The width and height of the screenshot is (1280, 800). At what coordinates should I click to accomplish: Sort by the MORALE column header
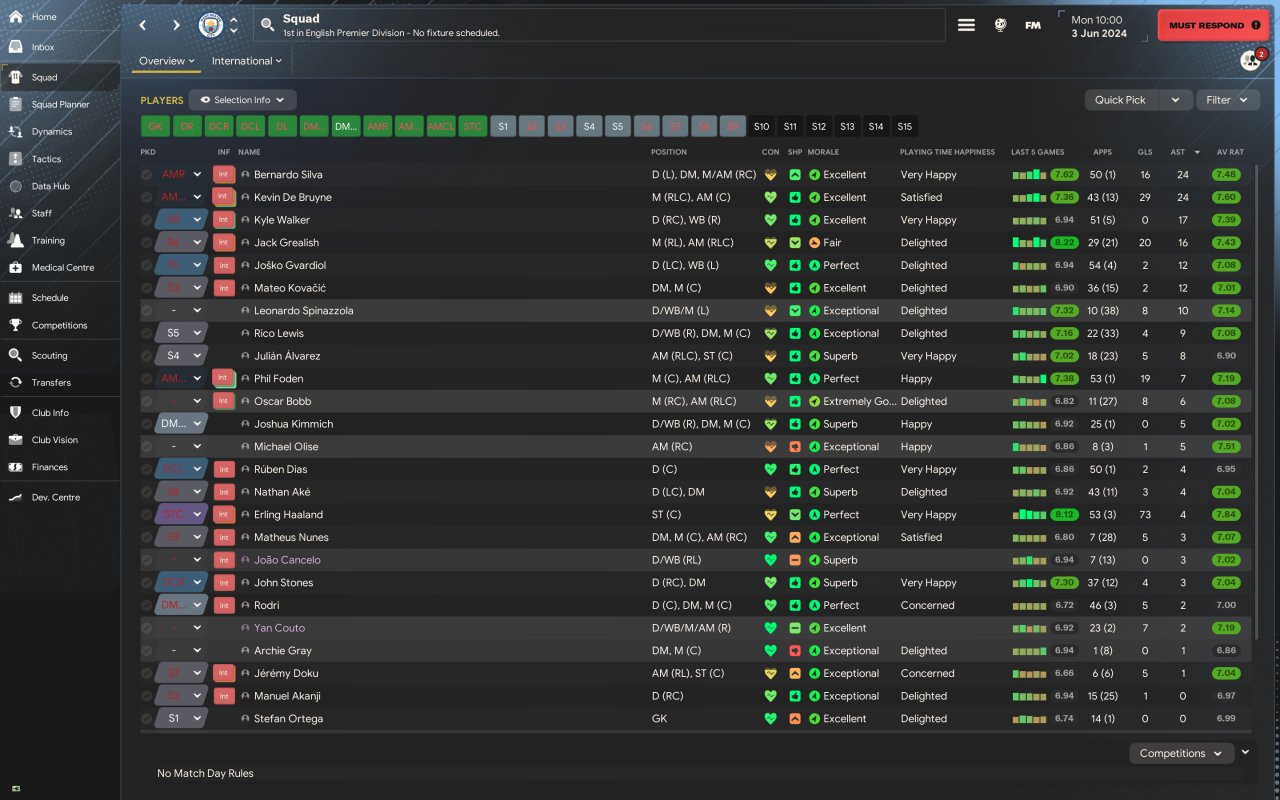click(823, 152)
